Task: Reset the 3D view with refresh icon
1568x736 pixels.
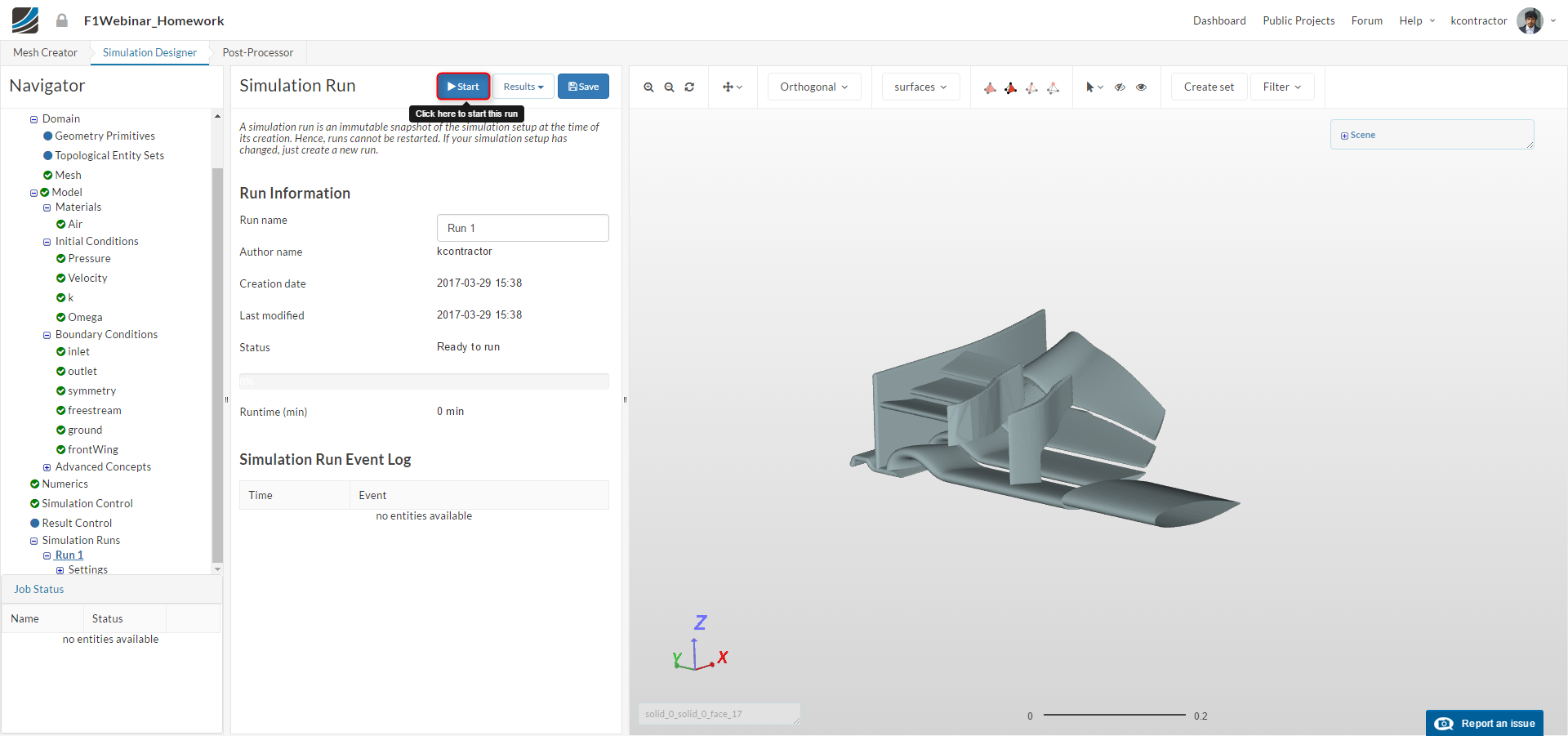Action: pos(689,87)
